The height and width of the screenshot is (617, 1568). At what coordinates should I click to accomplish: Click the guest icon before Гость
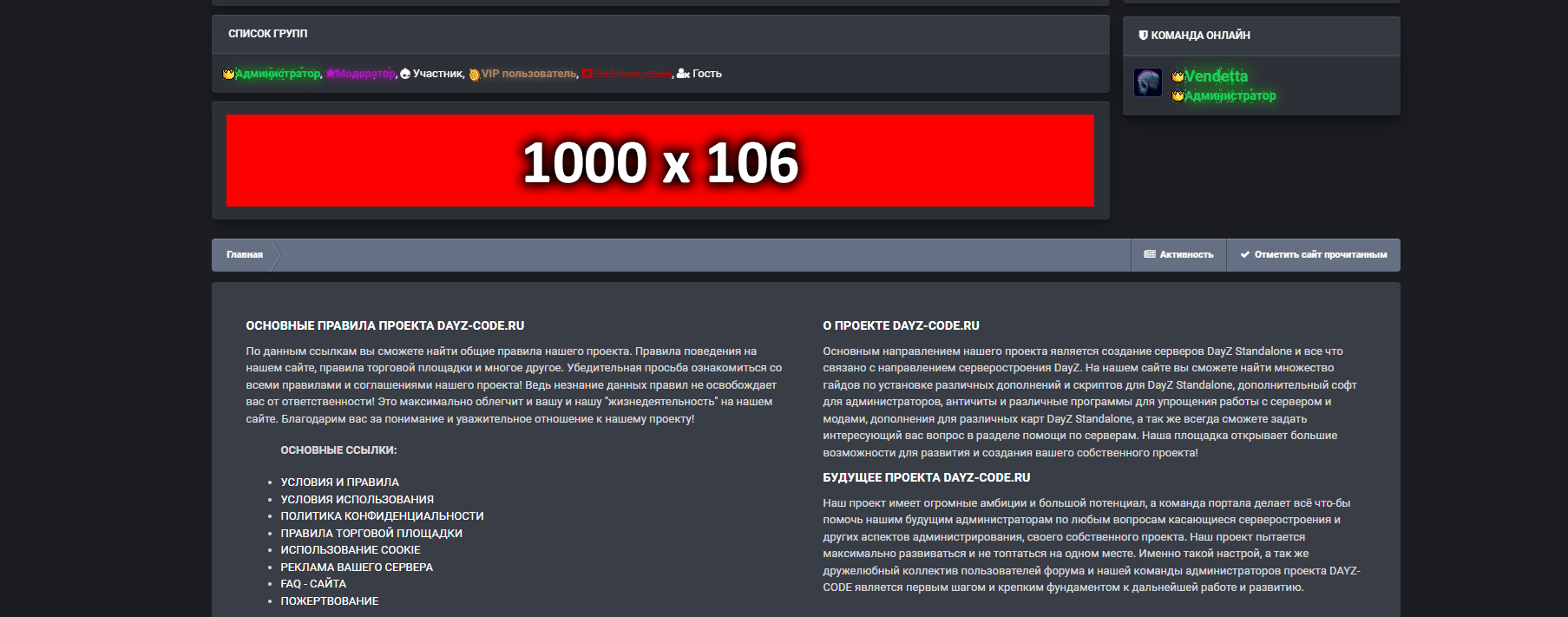pos(683,74)
